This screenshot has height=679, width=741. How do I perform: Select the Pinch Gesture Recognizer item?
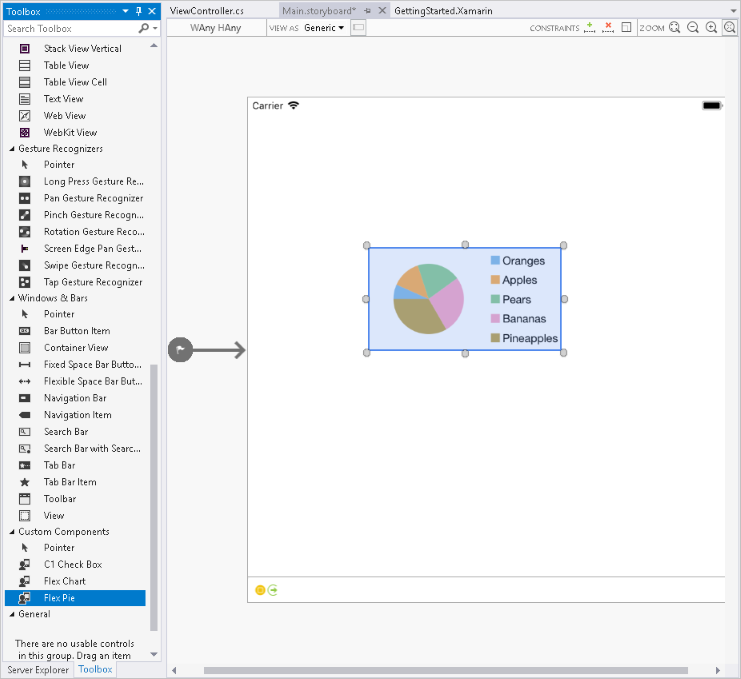click(93, 215)
